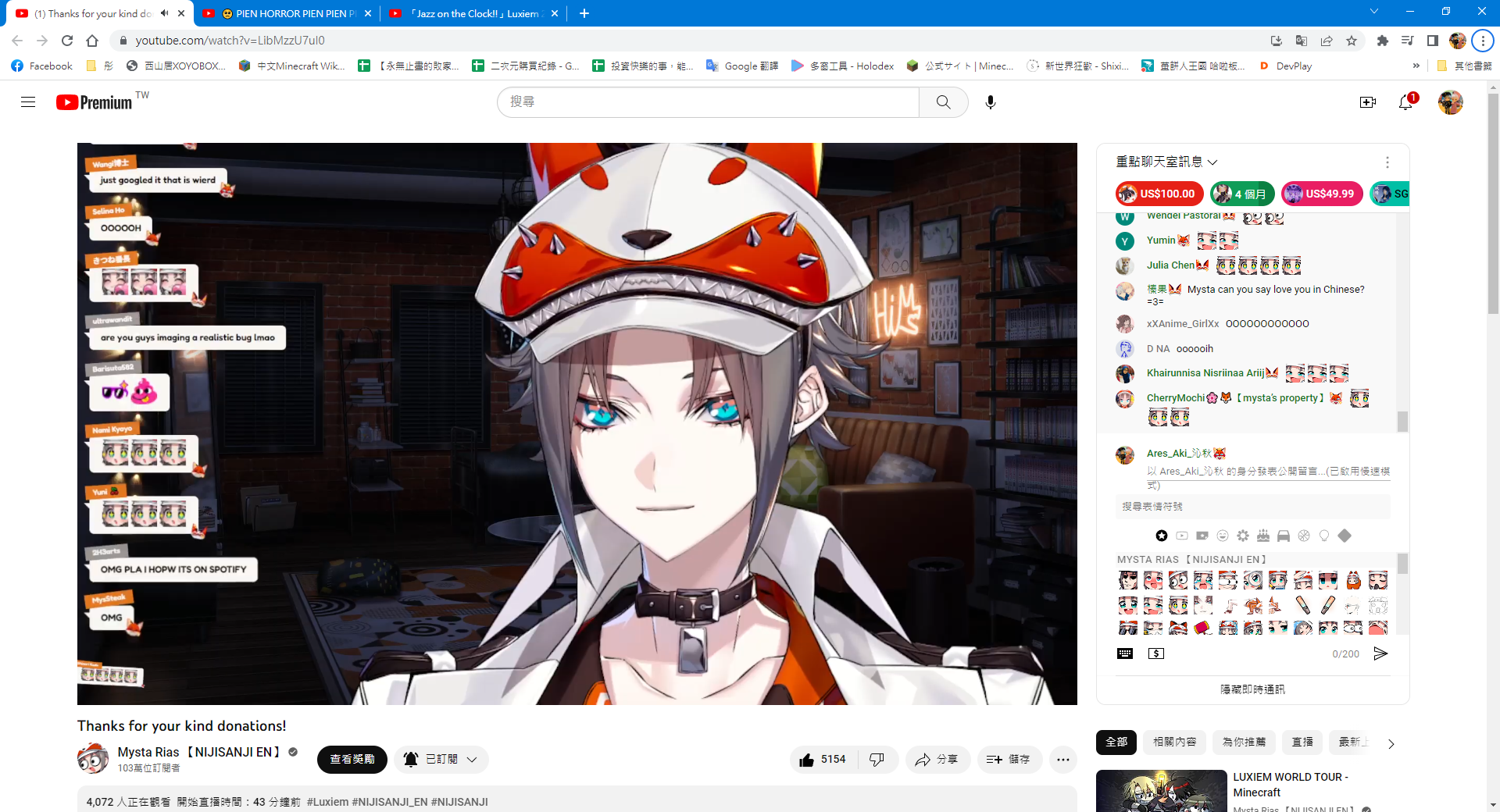Screen dimensions: 1500x812
Task: Expand hidden bookmarks chevron
Action: coord(1416,66)
